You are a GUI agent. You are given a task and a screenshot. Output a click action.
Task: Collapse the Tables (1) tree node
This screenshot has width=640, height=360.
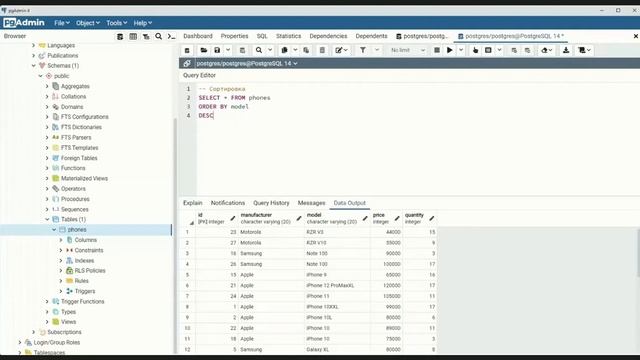tap(47, 220)
